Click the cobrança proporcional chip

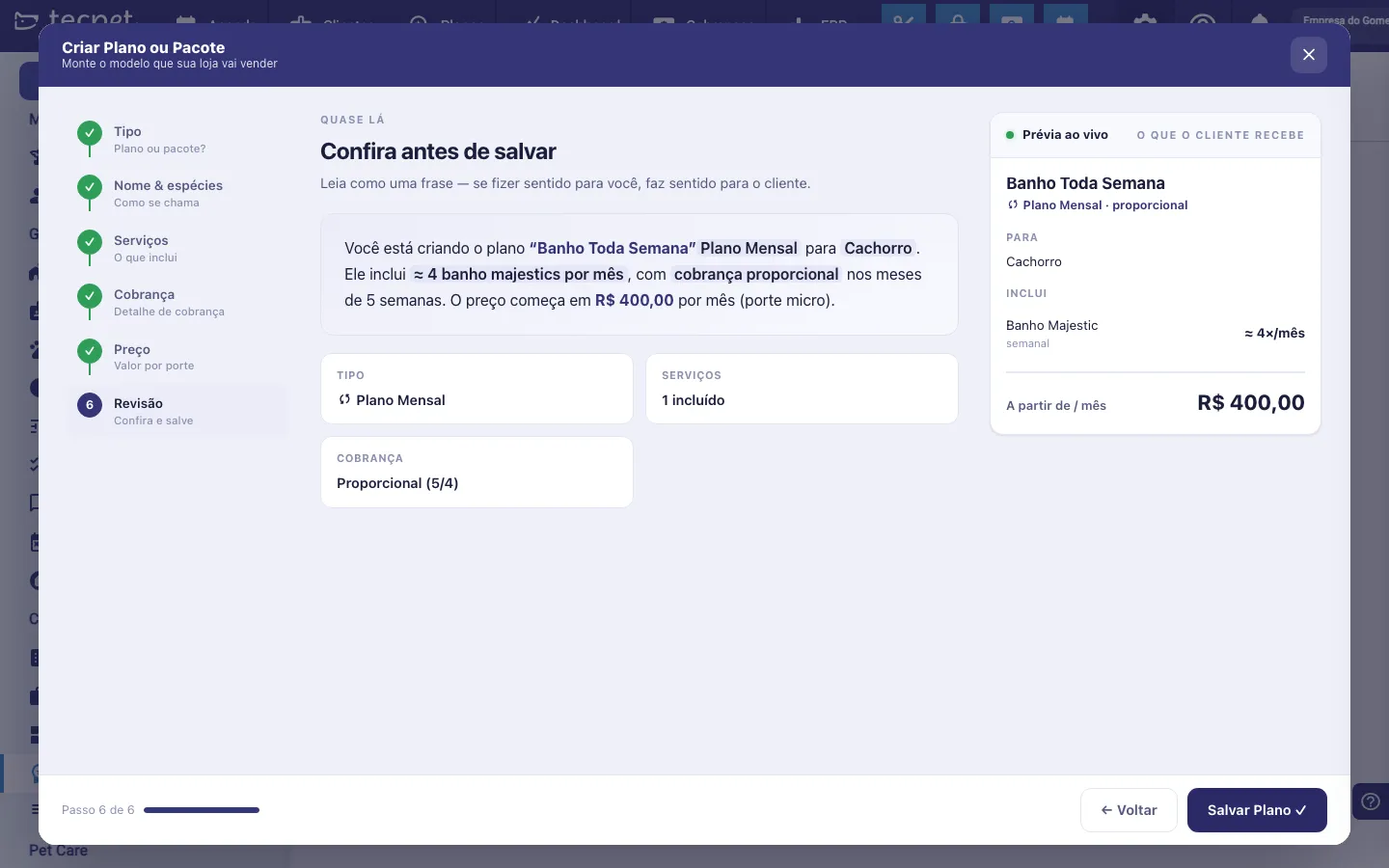756,274
